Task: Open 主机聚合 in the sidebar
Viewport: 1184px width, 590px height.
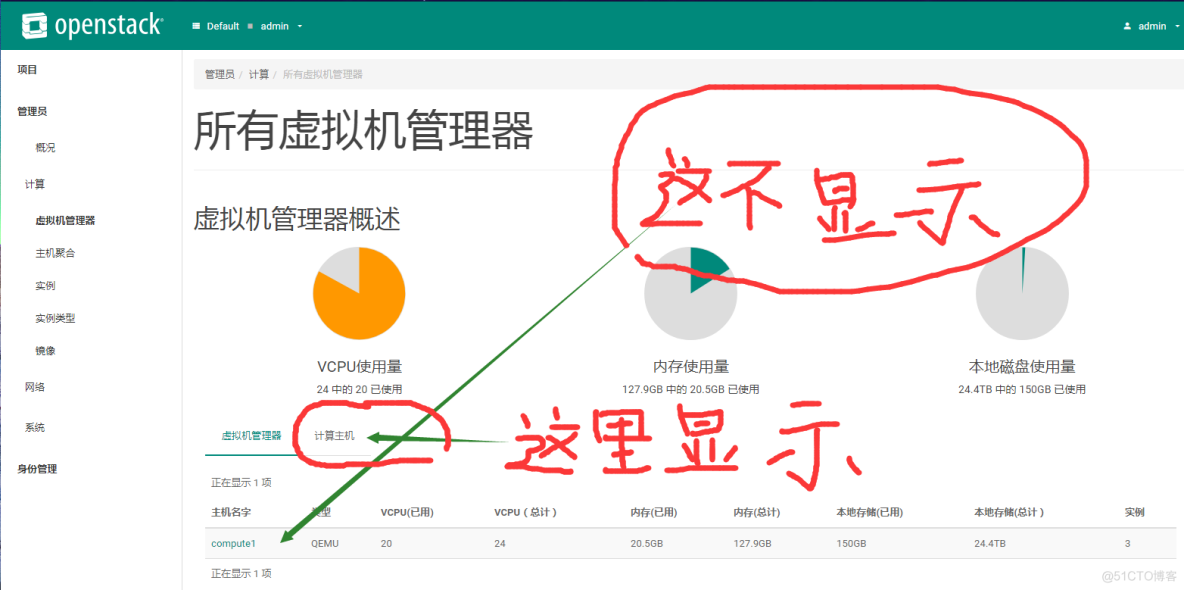Action: click(55, 253)
